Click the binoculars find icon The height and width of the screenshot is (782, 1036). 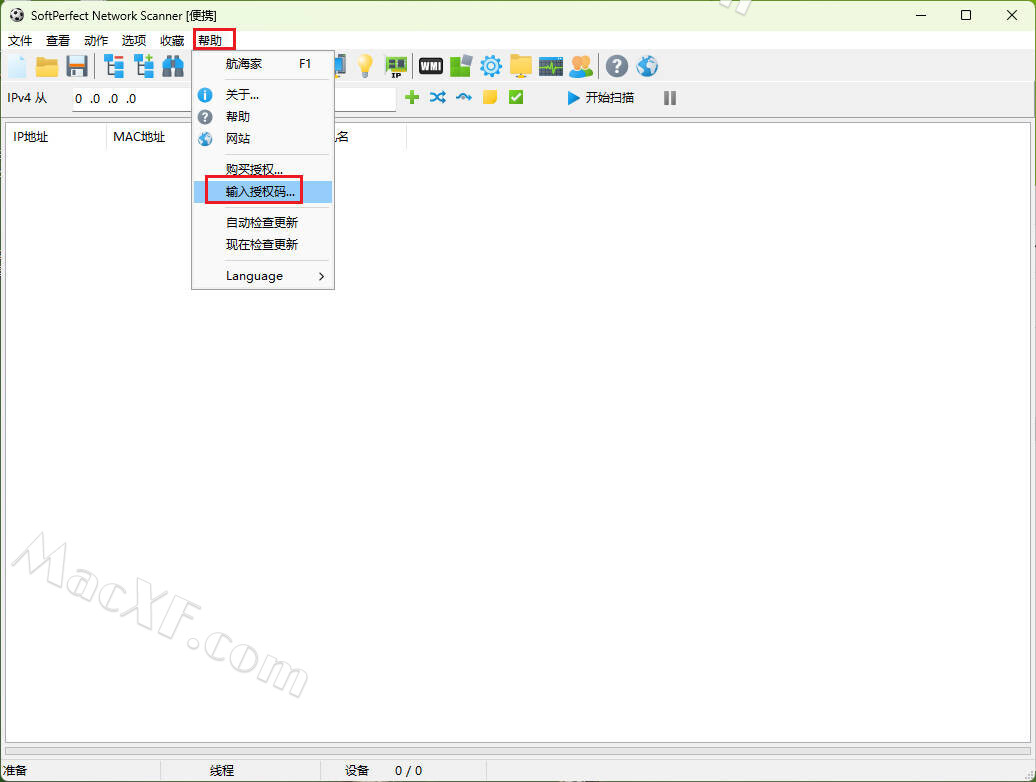click(x=173, y=66)
